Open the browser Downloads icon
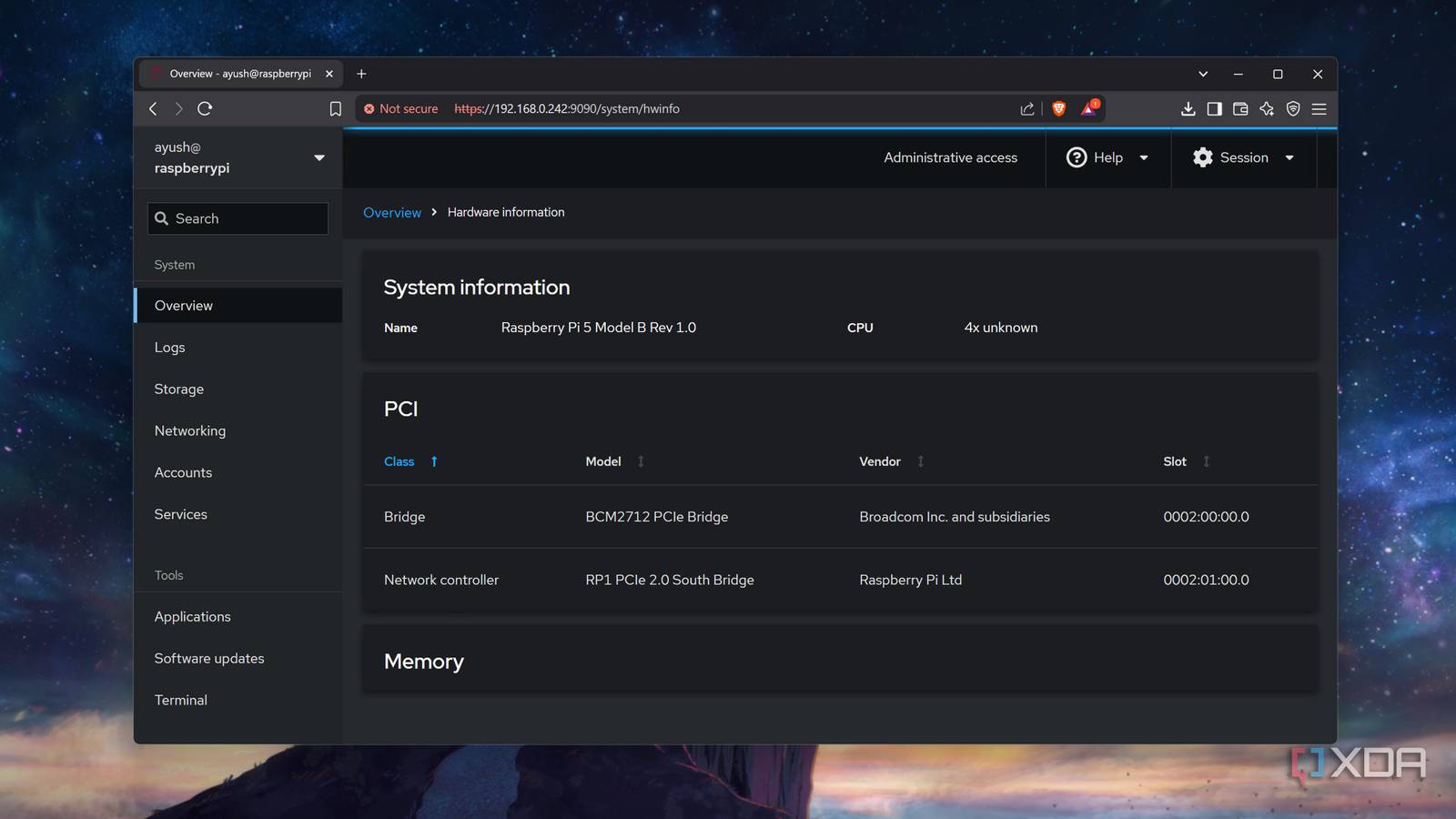Screen dimensions: 1456x819 coord(1188,108)
